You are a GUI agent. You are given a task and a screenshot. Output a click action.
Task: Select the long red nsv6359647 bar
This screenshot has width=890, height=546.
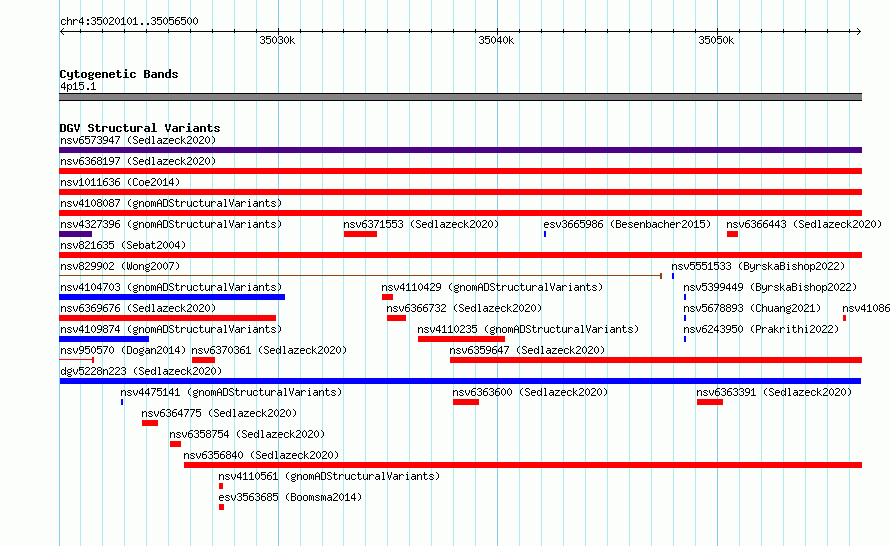pos(656,360)
